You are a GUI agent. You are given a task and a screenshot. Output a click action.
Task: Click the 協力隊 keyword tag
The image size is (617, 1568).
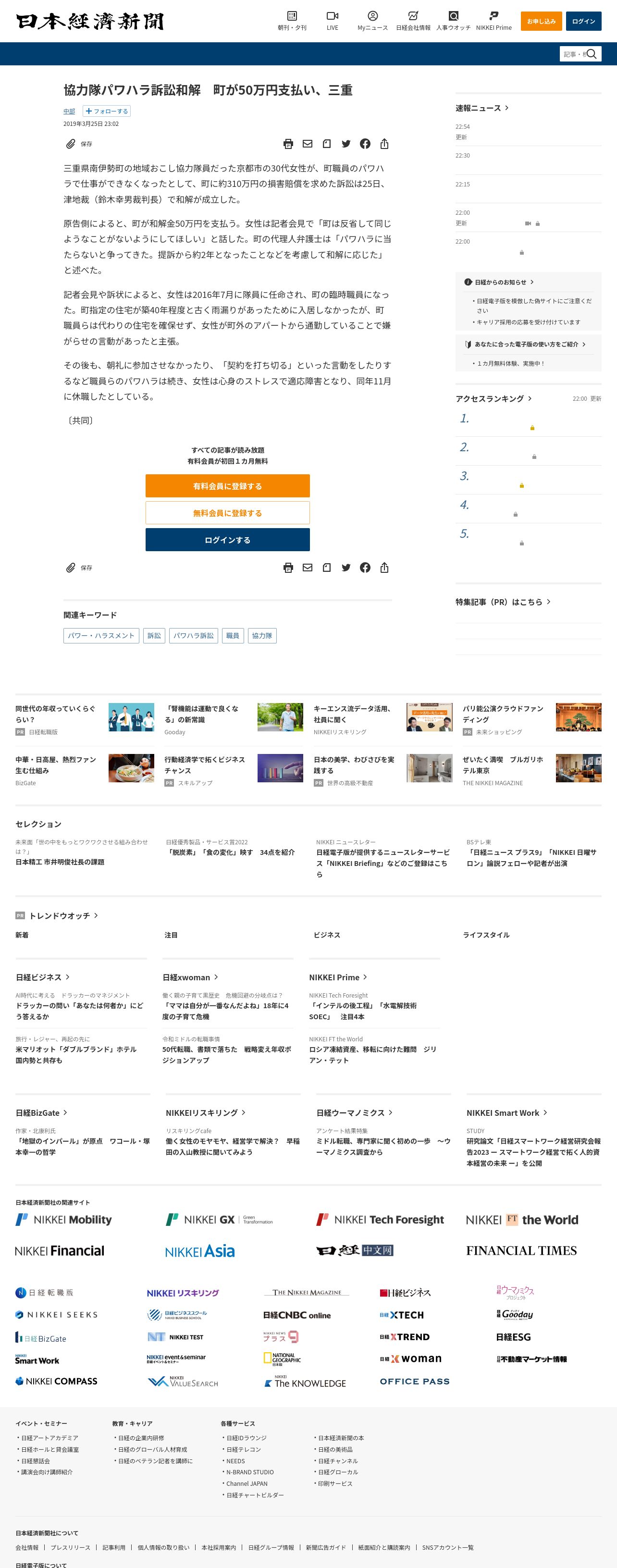[262, 635]
